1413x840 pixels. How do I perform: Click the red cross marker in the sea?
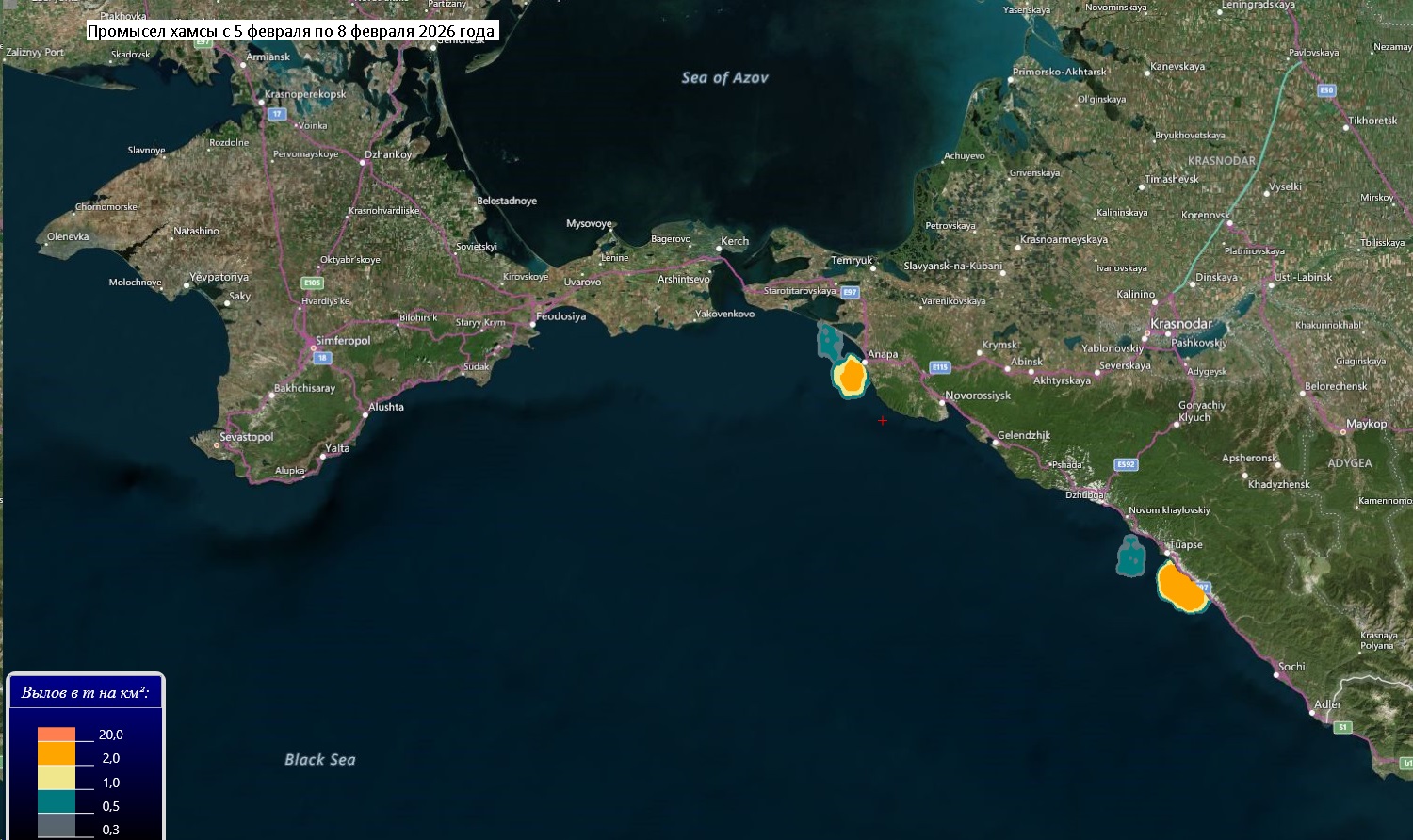pos(883,421)
